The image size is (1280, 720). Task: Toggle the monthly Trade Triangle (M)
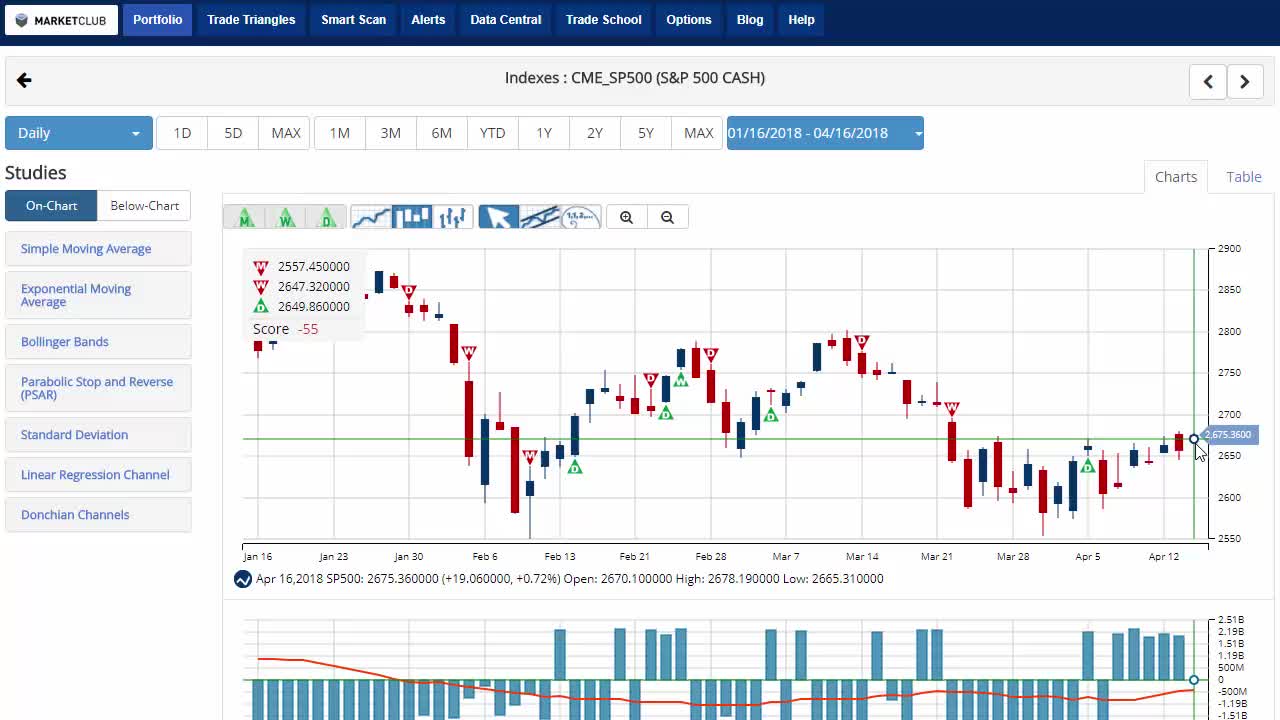coord(243,217)
